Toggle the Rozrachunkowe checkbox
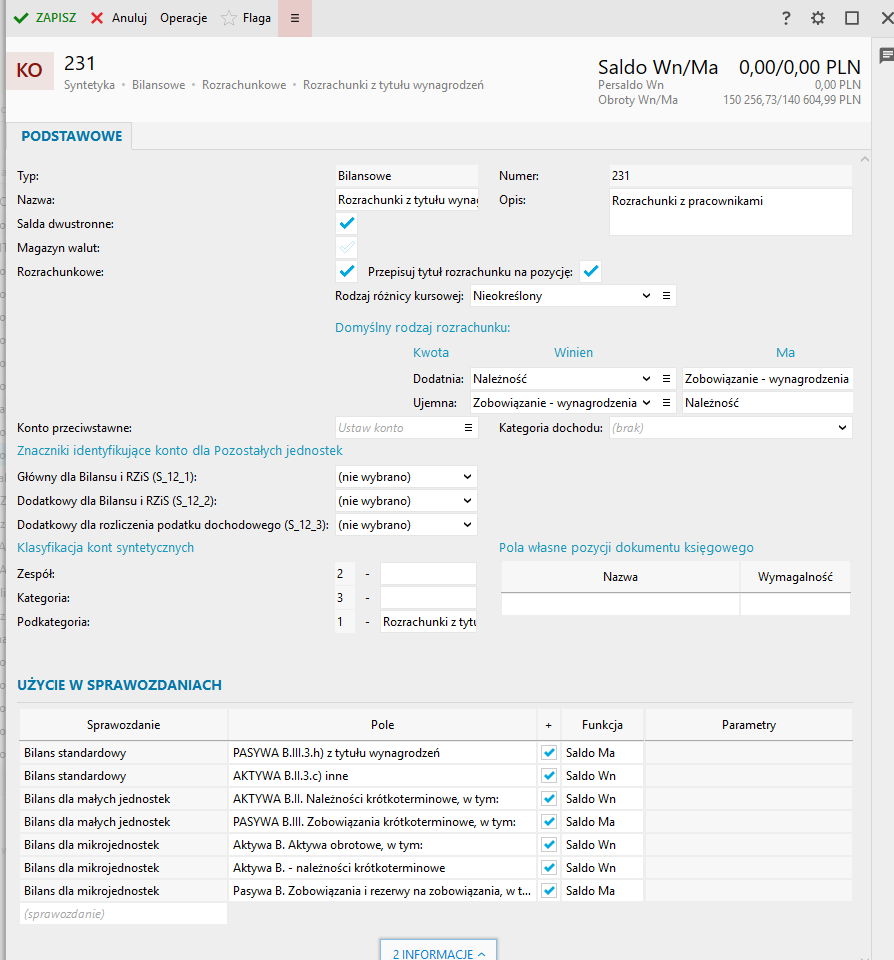The image size is (894, 960). coord(347,271)
